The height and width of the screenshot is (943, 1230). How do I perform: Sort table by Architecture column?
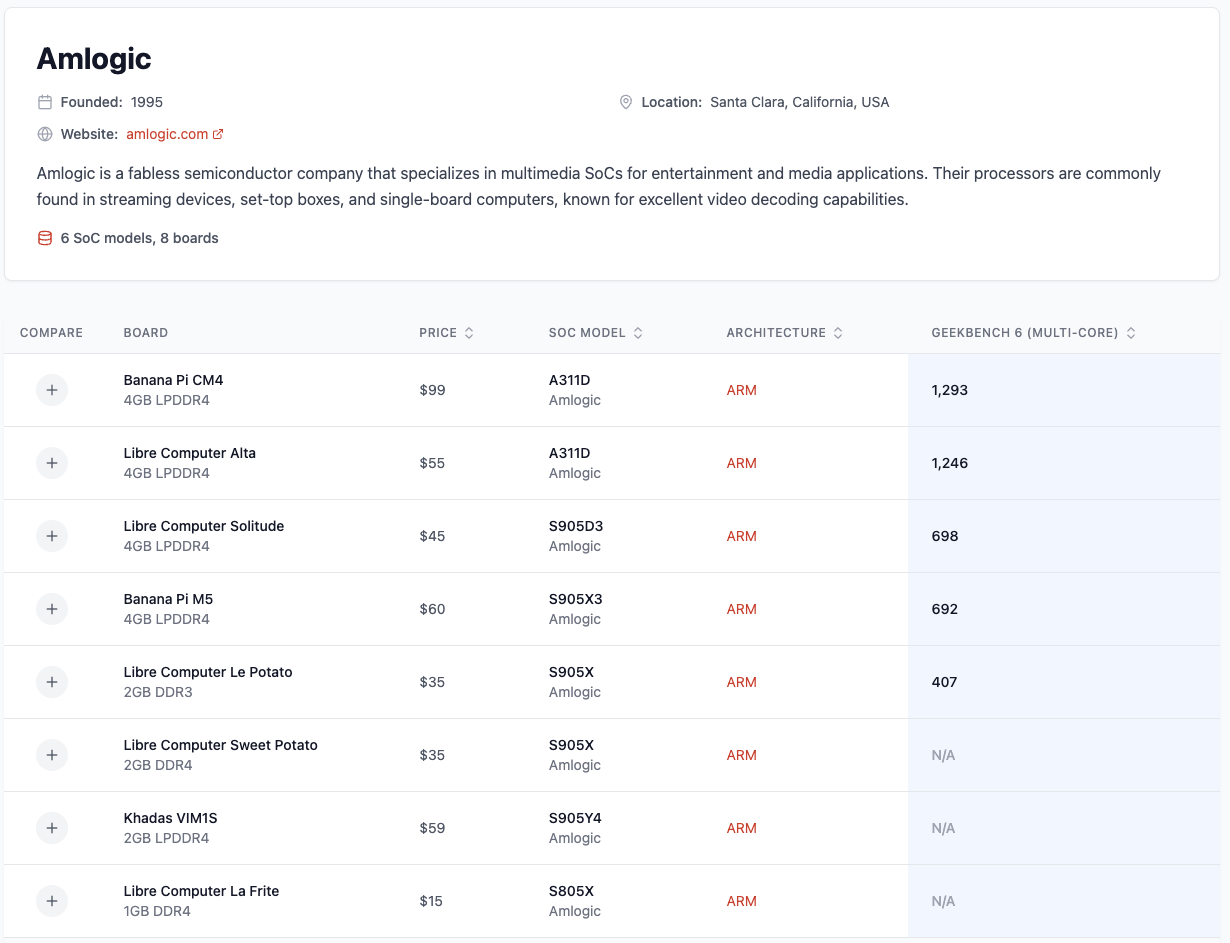click(x=784, y=333)
